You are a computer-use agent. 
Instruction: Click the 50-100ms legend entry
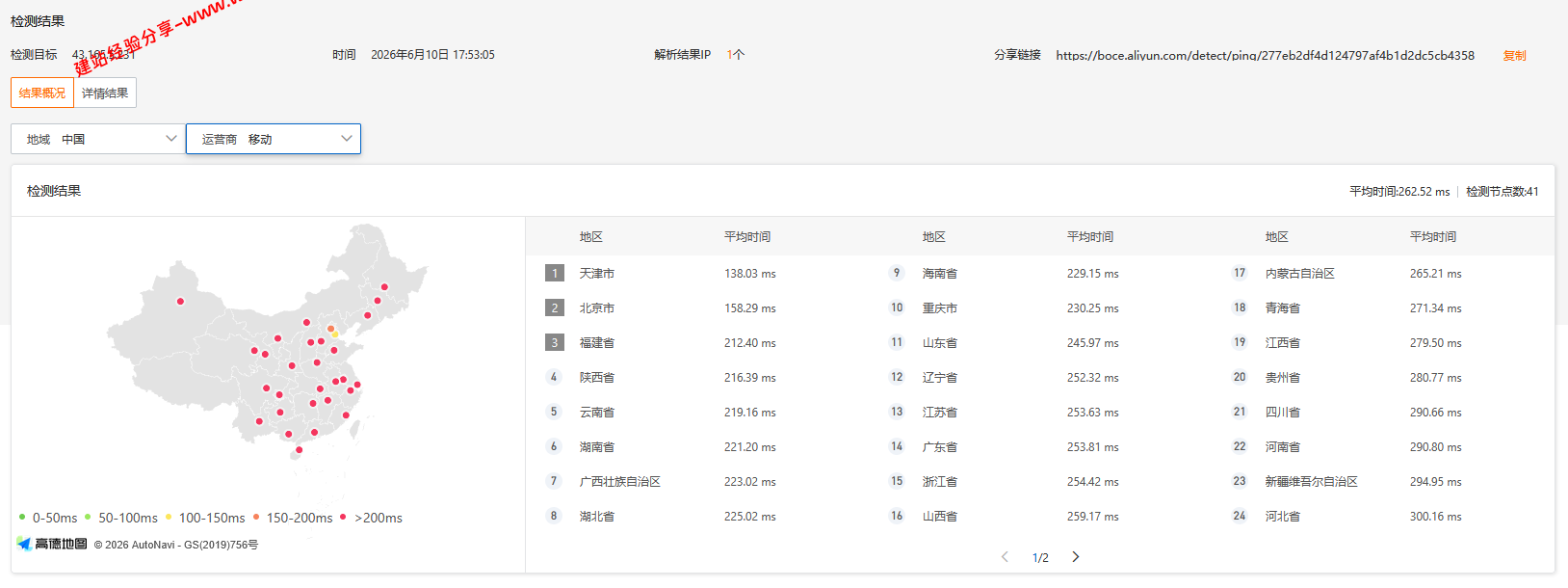pyautogui.click(x=121, y=518)
